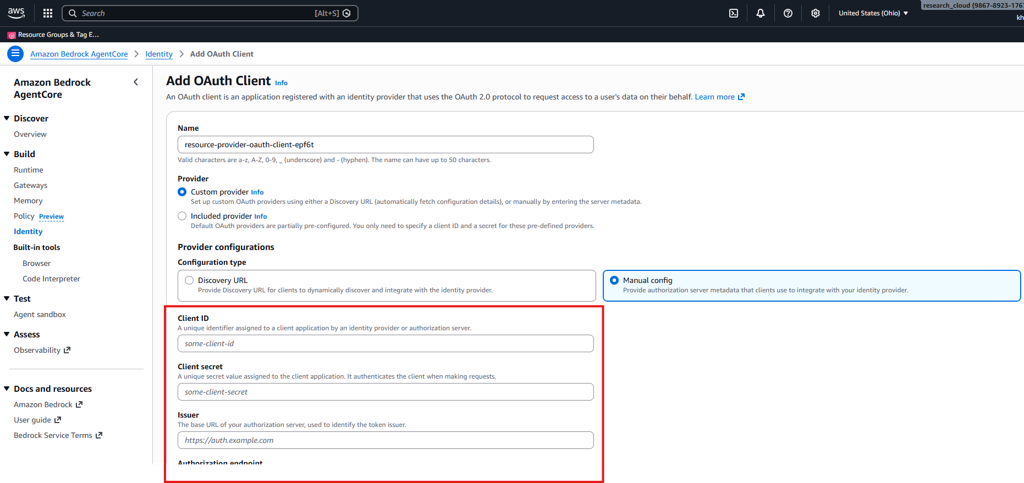This screenshot has width=1024, height=483.
Task: Toggle the hamburger navigation menu
Action: click(15, 54)
